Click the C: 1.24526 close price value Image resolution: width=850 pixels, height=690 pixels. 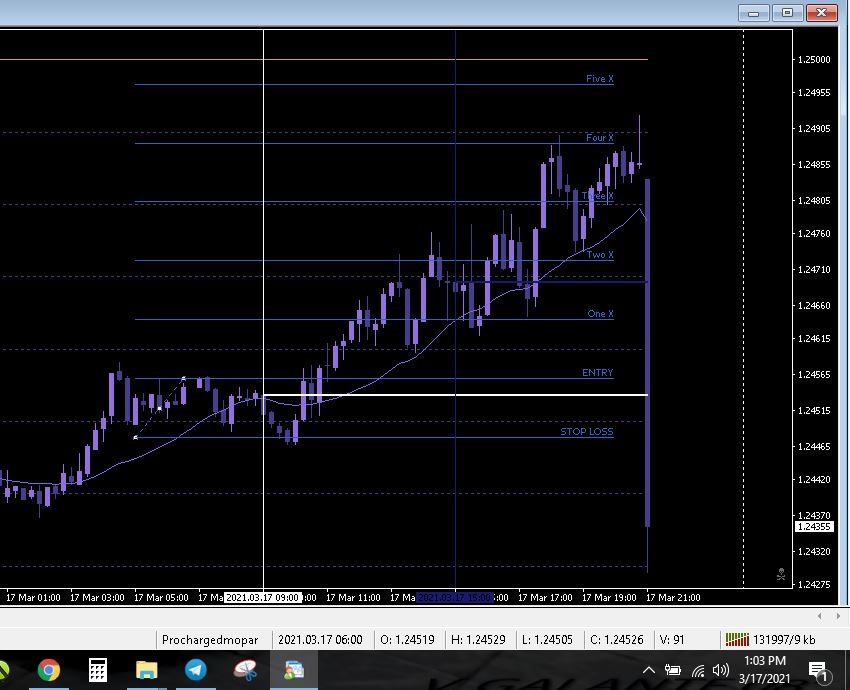(x=617, y=640)
